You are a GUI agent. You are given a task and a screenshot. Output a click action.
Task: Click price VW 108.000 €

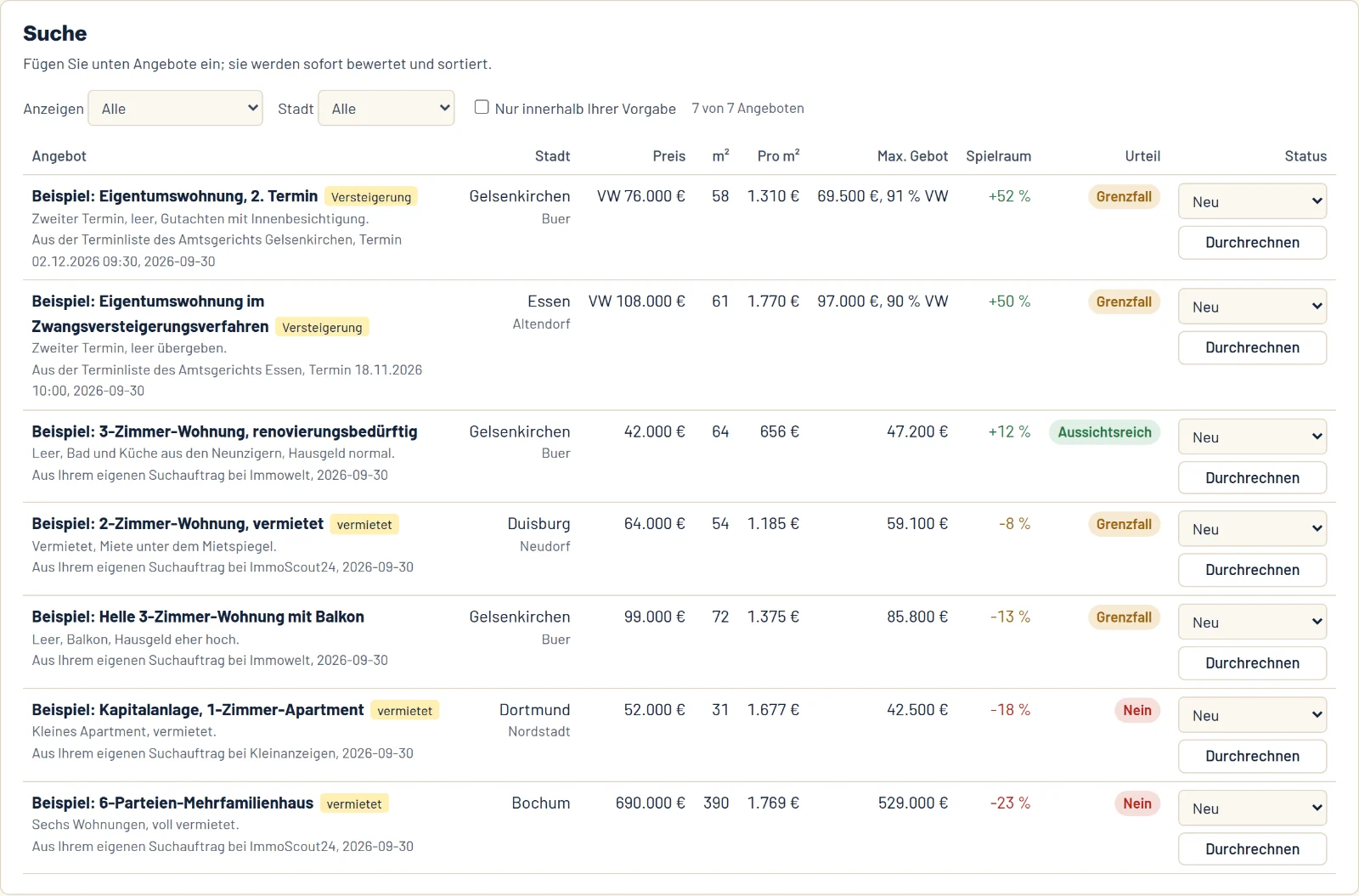point(637,301)
